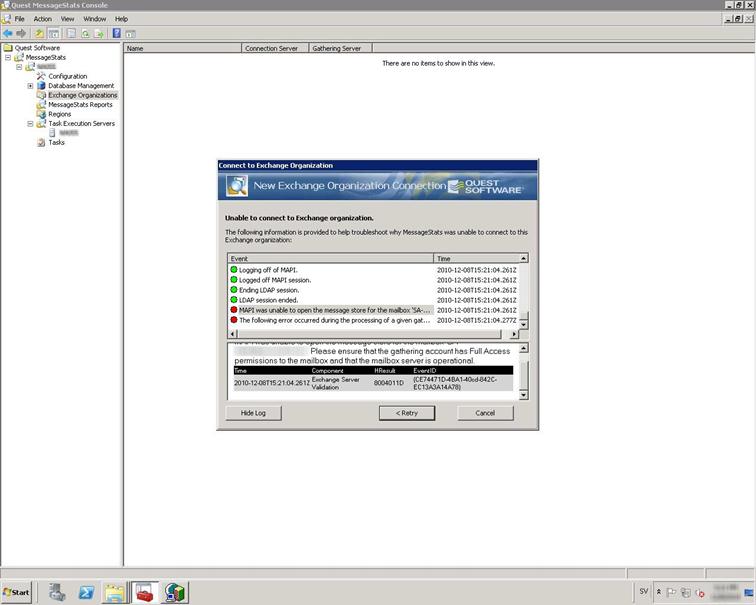Click the Retry button in the dialog
756x605 pixels.
click(407, 413)
